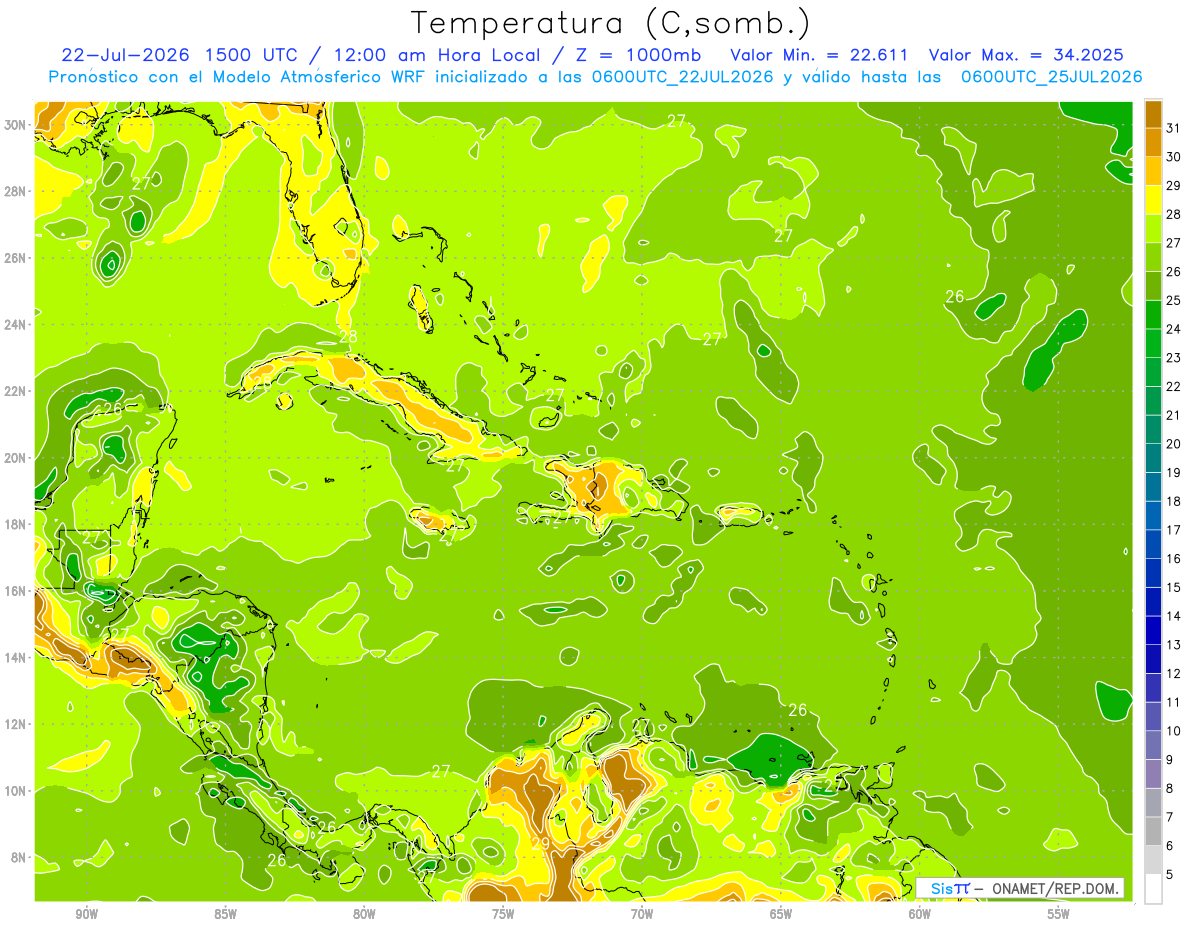1200x927 pixels.
Task: Click the '90W' longitude axis label
Action: [86, 914]
